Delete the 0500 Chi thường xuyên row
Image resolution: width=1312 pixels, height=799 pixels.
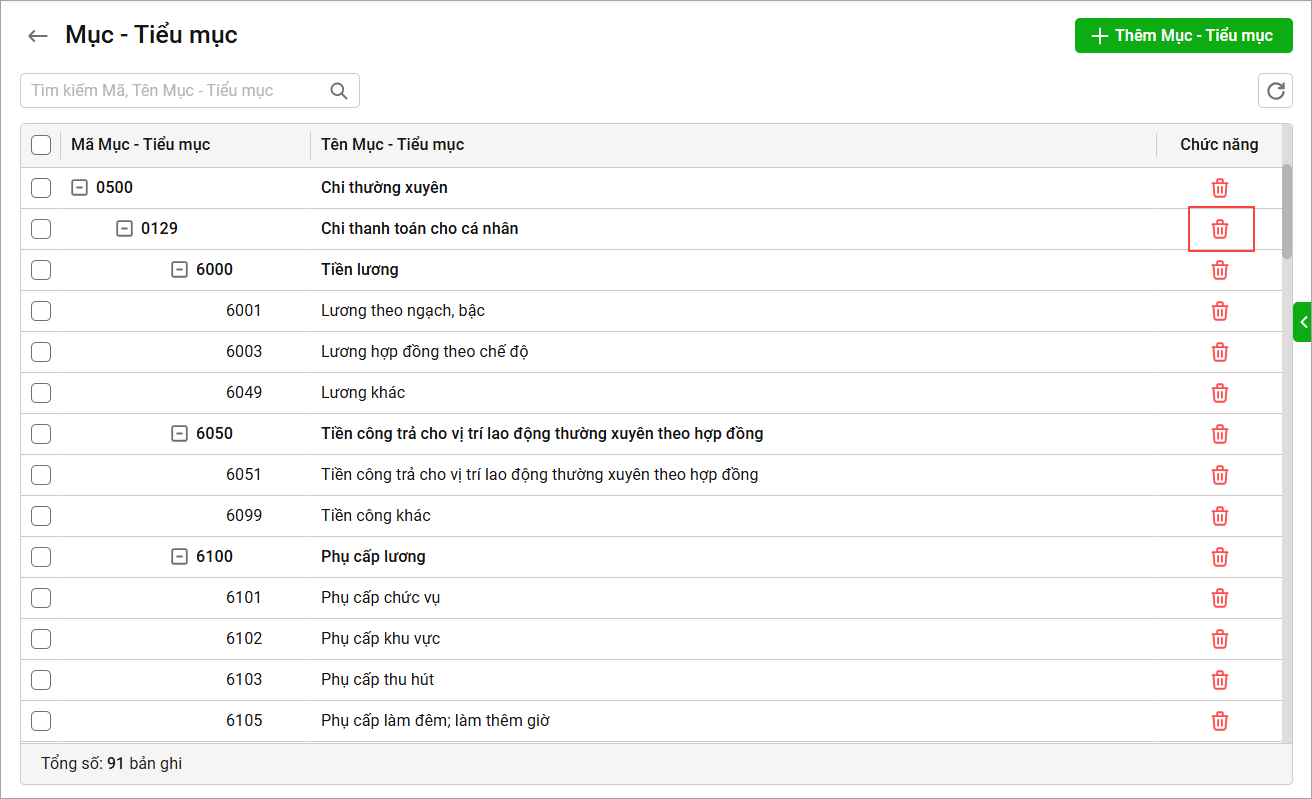[1220, 188]
